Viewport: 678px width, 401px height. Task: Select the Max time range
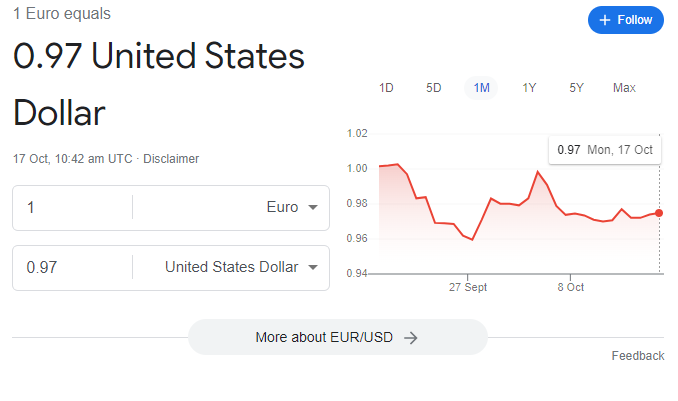624,88
